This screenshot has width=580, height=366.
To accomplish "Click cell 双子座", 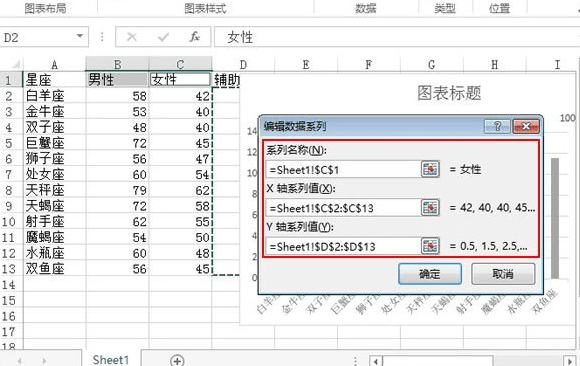I will 54,127.
